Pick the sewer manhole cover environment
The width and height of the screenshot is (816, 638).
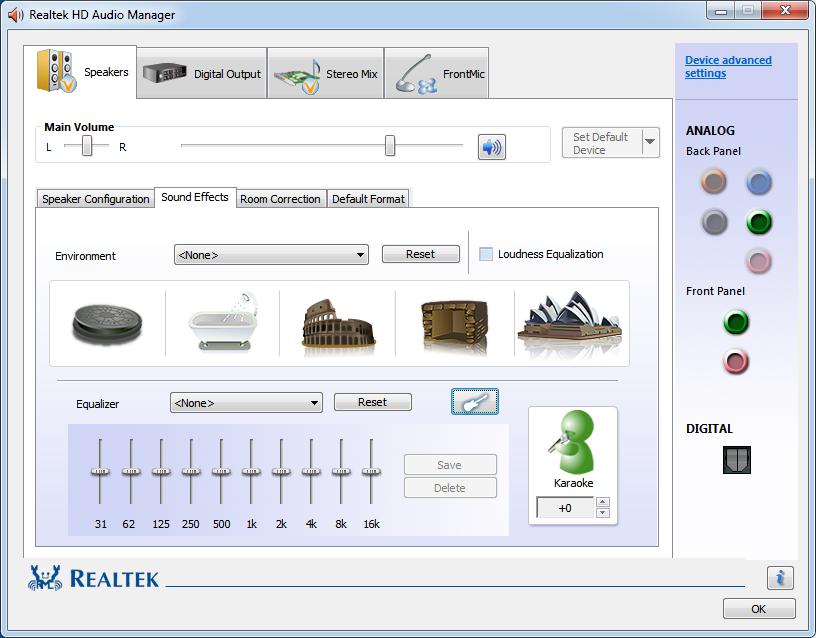(107, 324)
